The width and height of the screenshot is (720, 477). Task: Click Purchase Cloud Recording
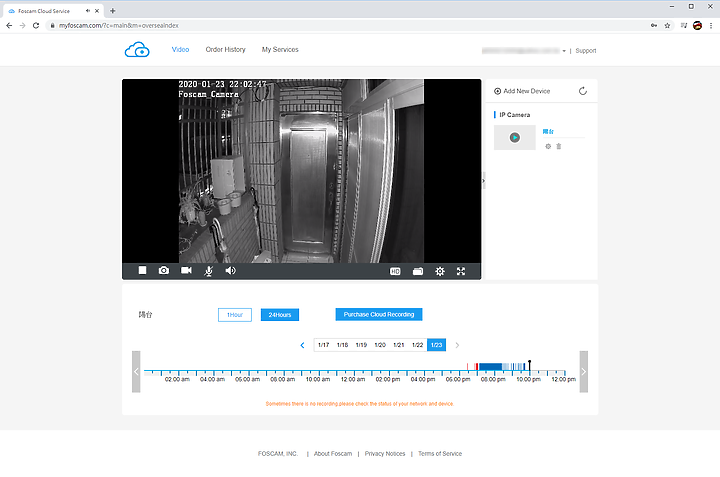click(x=379, y=314)
